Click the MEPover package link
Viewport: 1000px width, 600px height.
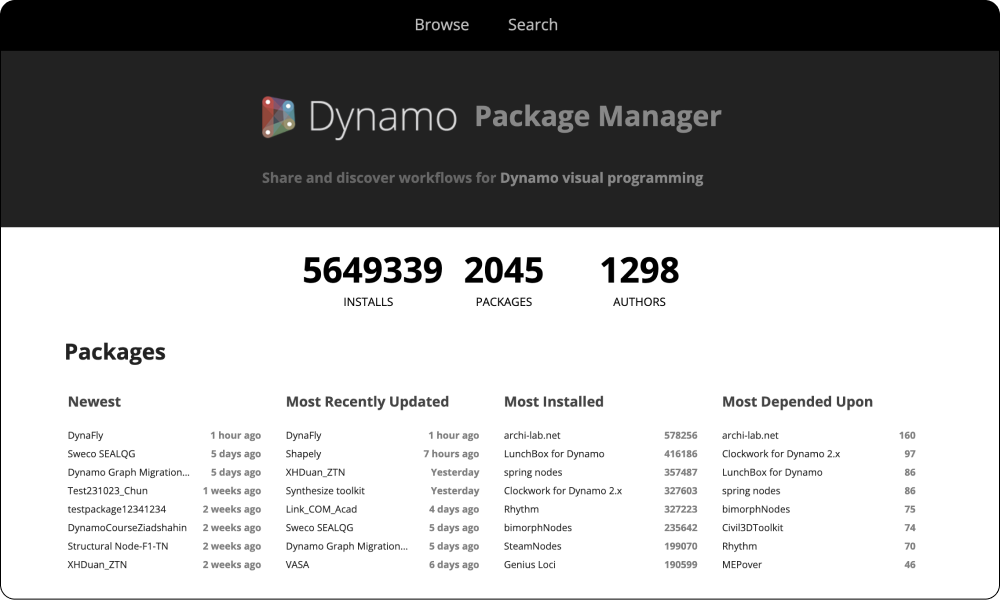tap(742, 565)
